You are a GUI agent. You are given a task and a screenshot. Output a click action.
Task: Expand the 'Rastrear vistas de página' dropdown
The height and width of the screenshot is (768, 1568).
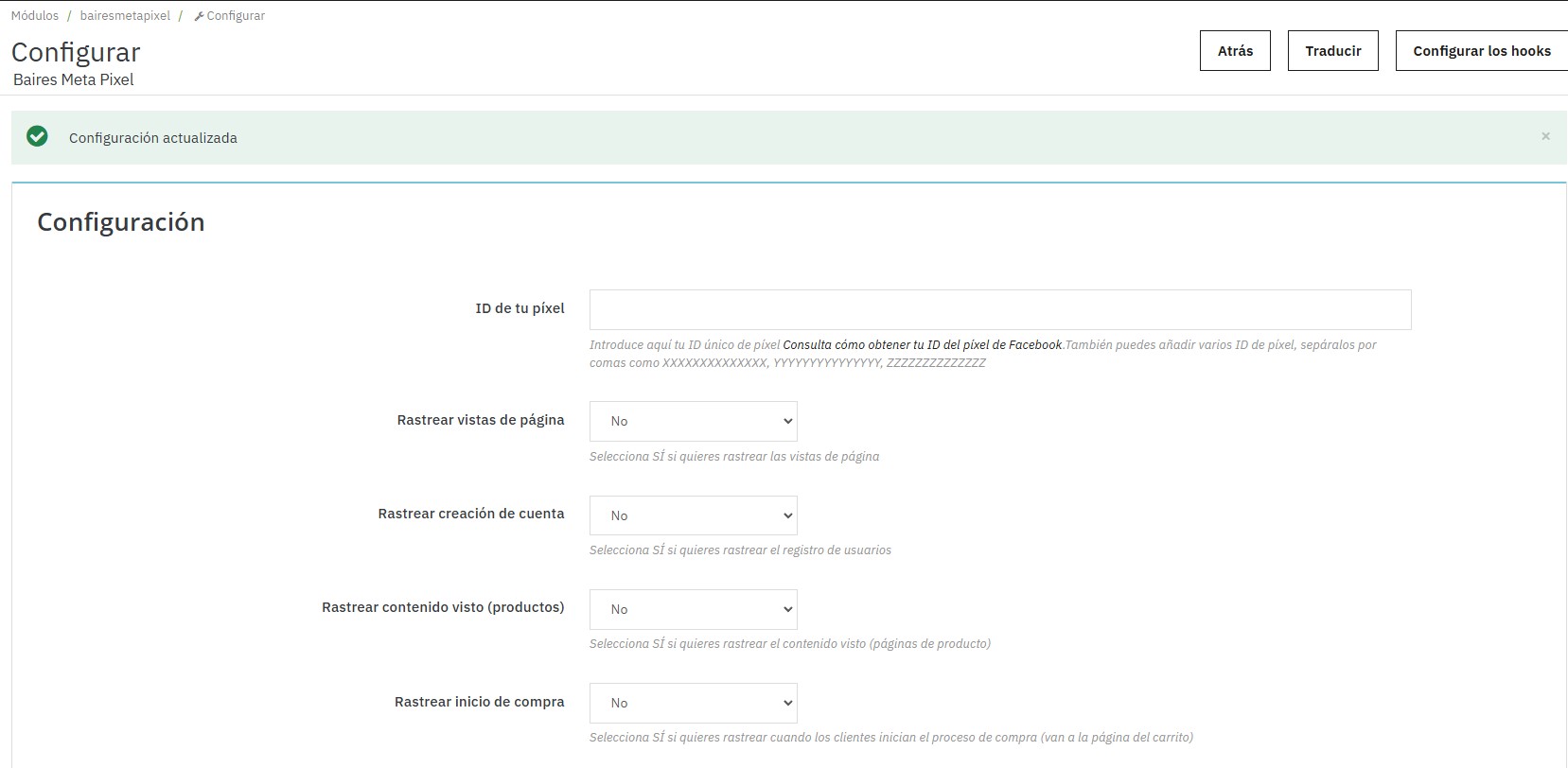click(693, 422)
